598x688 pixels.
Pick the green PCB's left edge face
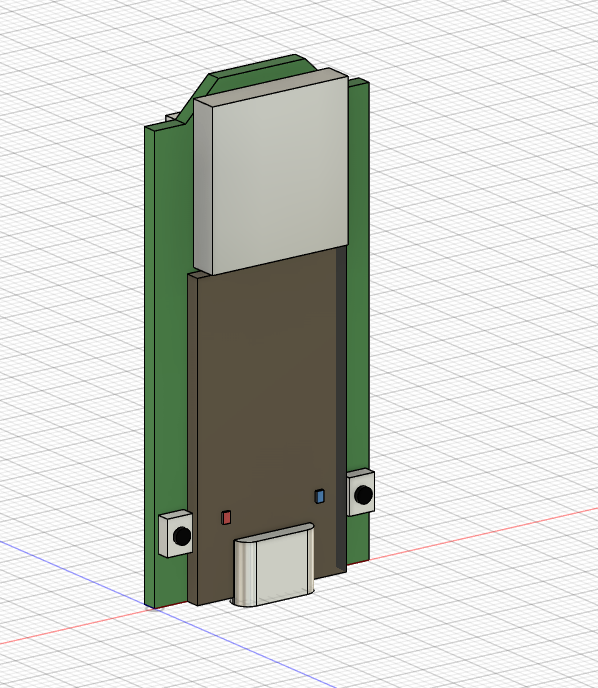(x=150, y=366)
